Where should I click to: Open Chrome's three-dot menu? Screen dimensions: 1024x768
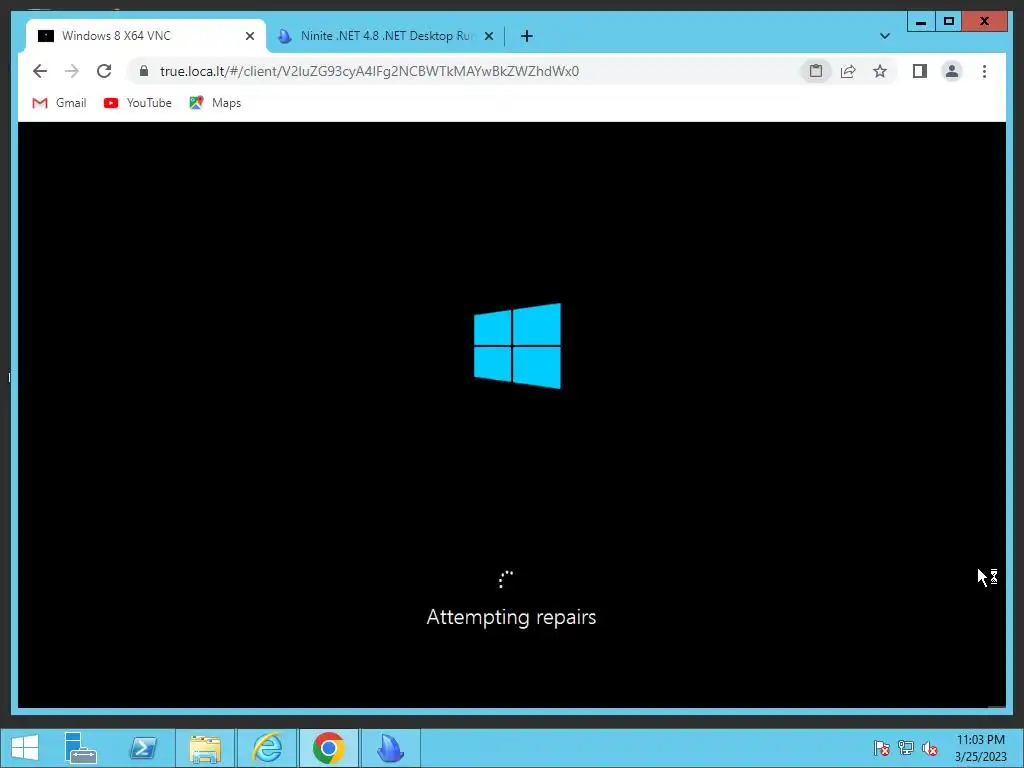coord(984,71)
